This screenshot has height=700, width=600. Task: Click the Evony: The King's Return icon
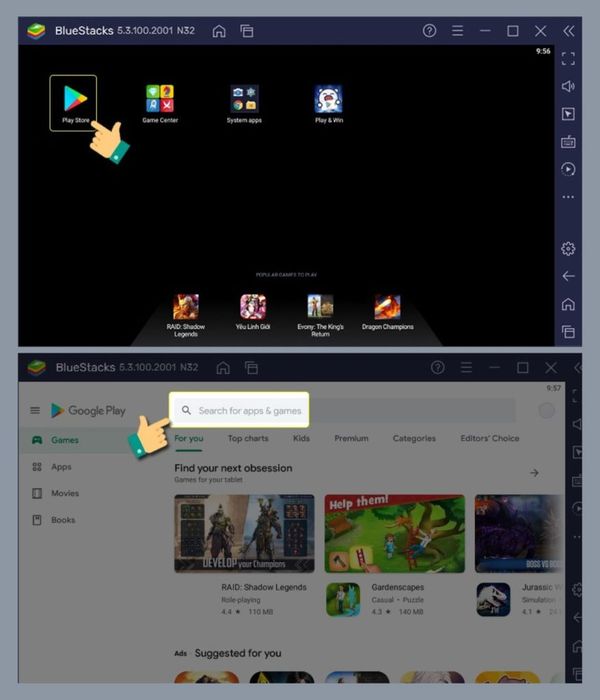pyautogui.click(x=320, y=306)
